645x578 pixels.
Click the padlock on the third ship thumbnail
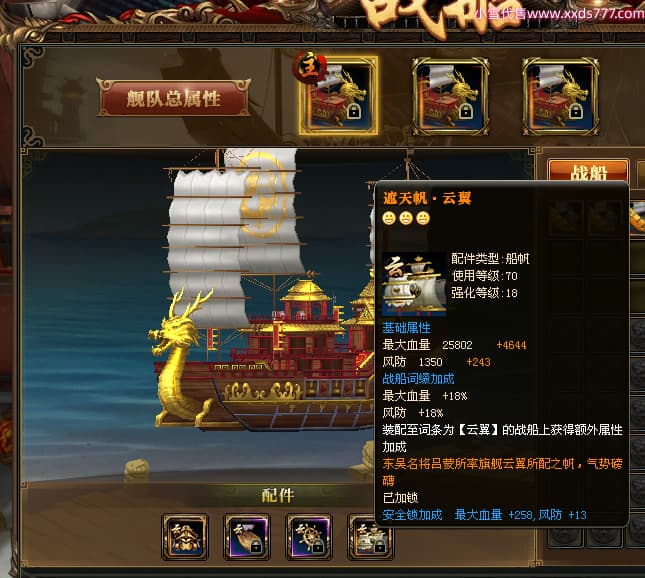(575, 111)
